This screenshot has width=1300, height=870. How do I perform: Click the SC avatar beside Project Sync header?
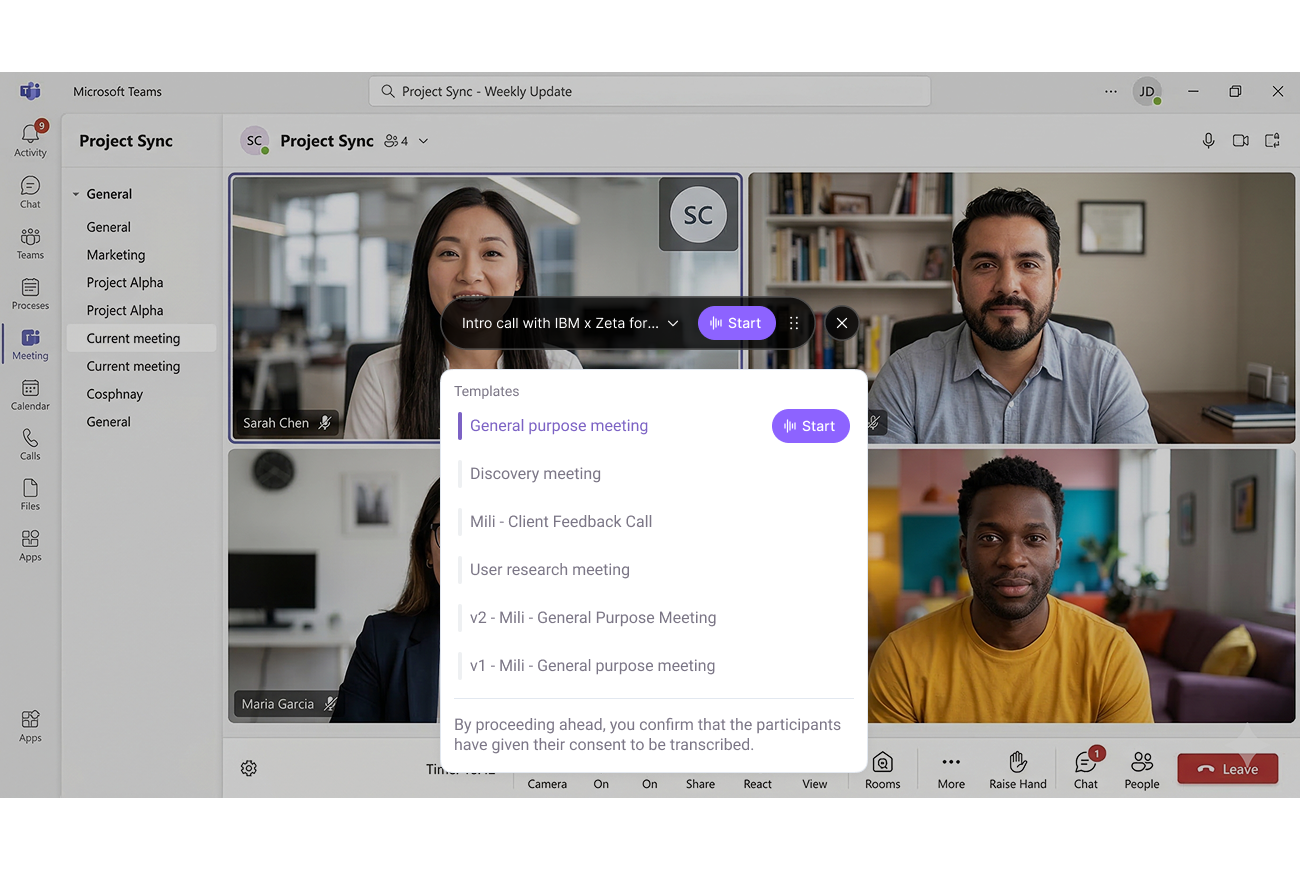pyautogui.click(x=255, y=141)
